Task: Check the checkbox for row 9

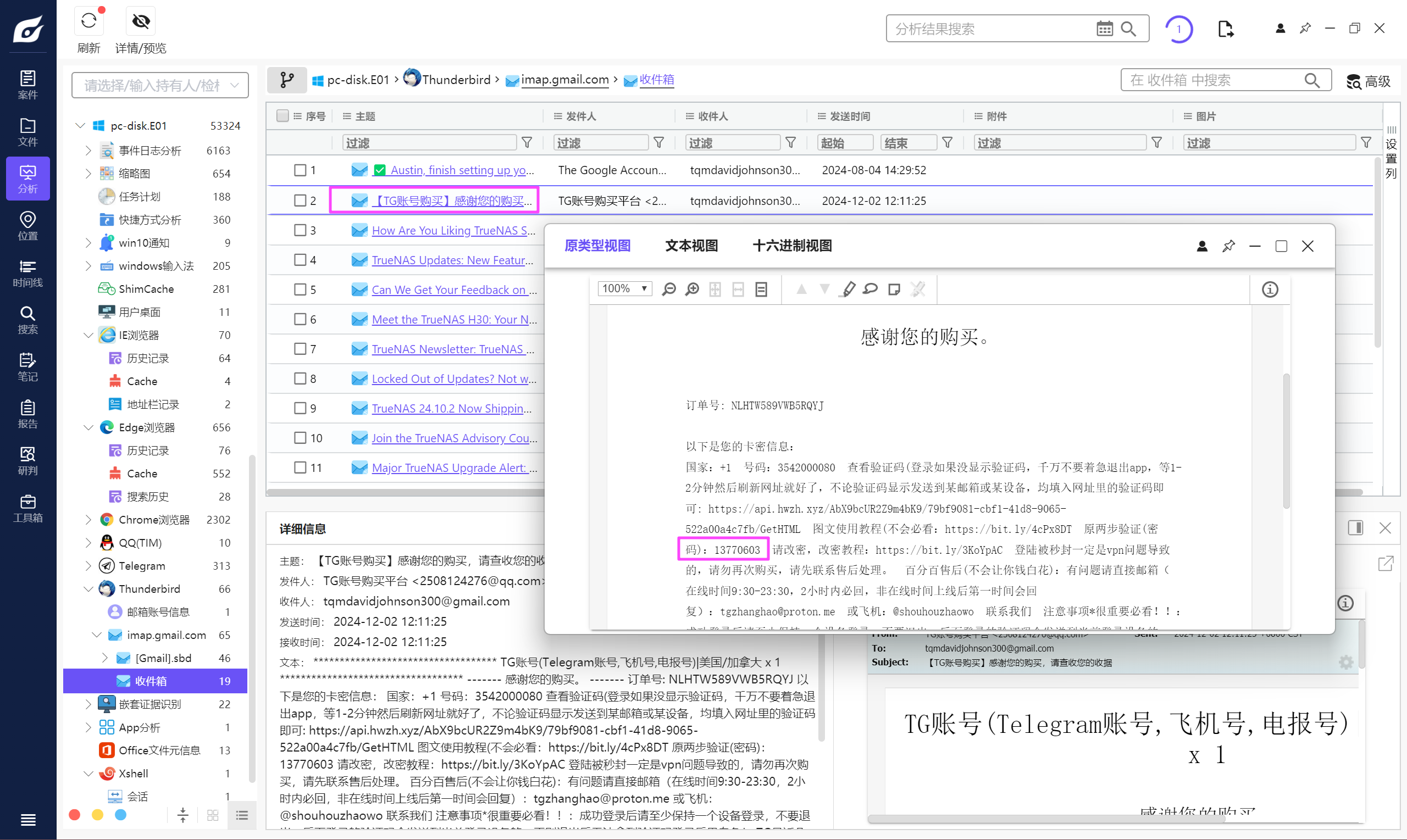Action: pos(300,408)
